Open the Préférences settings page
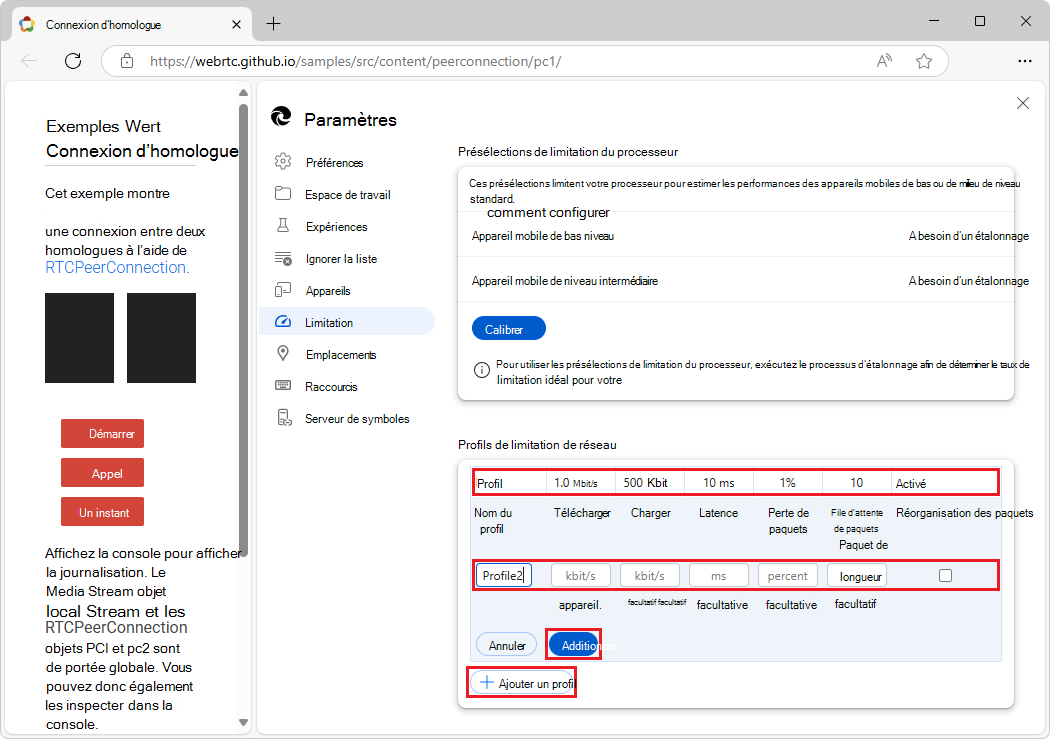 [334, 163]
